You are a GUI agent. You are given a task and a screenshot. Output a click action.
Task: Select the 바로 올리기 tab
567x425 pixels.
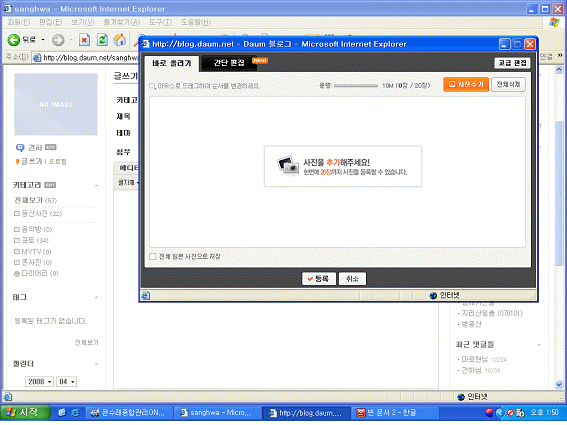coord(172,63)
